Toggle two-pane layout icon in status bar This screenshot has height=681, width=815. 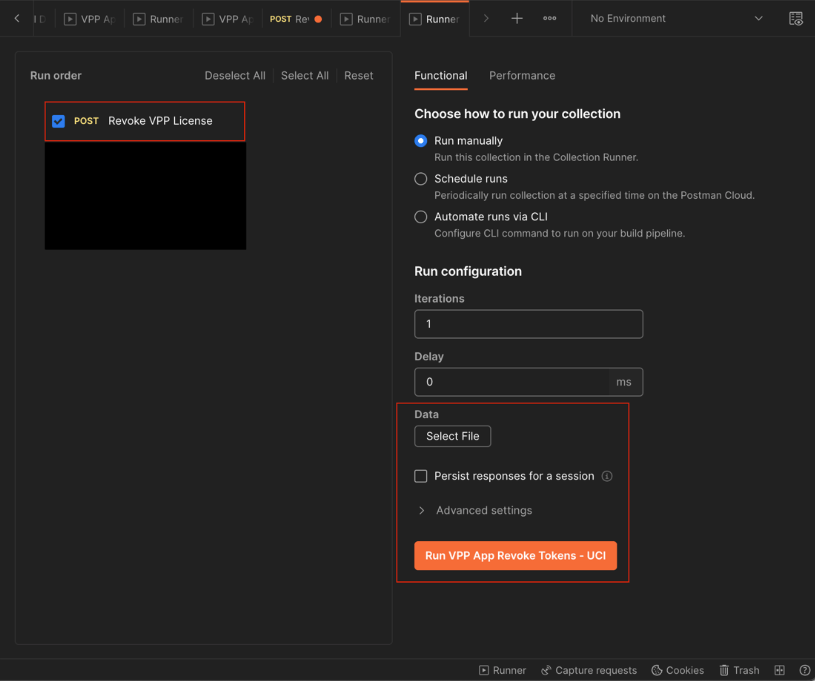pos(780,670)
